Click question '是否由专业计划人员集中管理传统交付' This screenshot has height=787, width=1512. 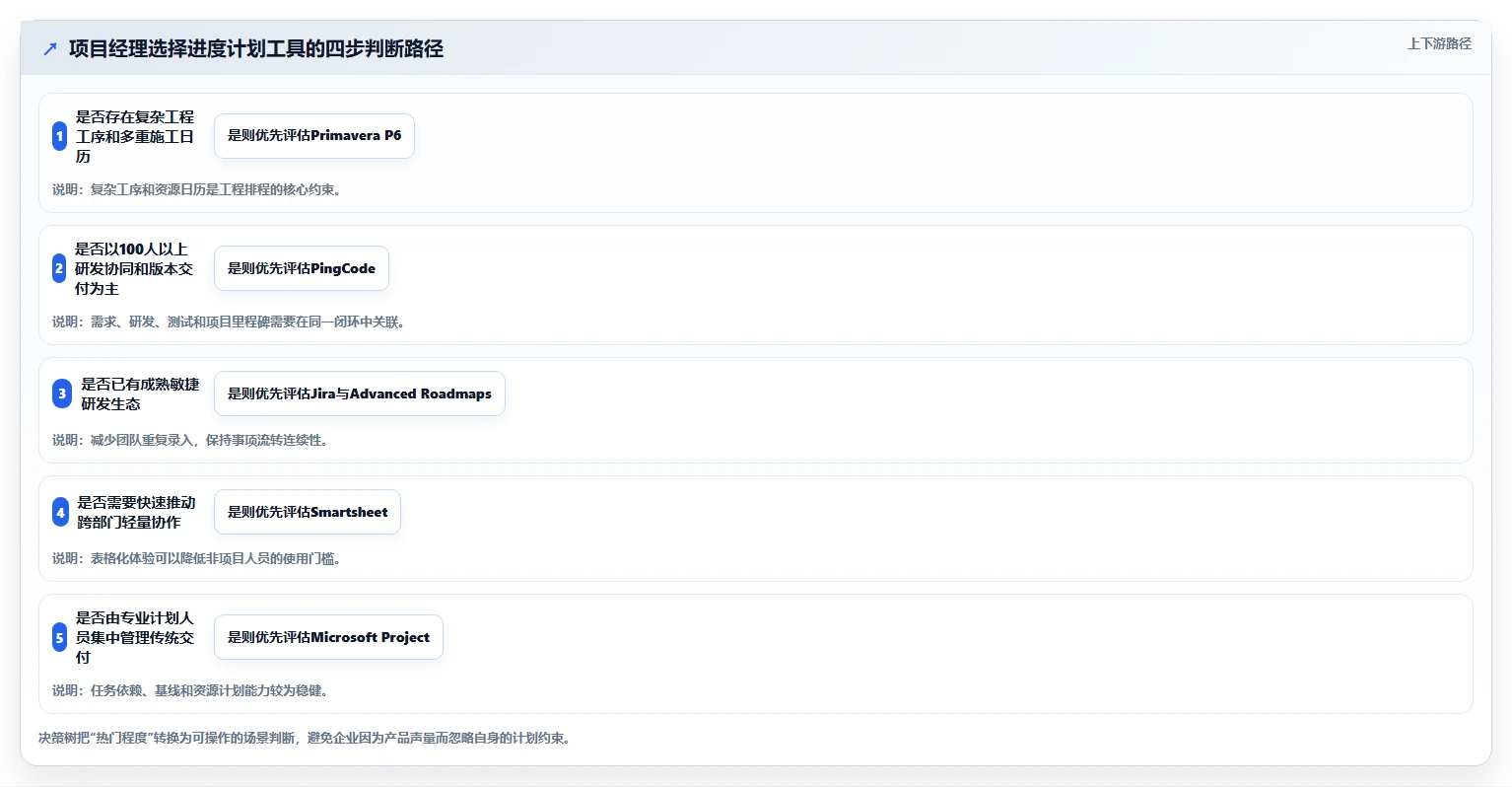135,637
